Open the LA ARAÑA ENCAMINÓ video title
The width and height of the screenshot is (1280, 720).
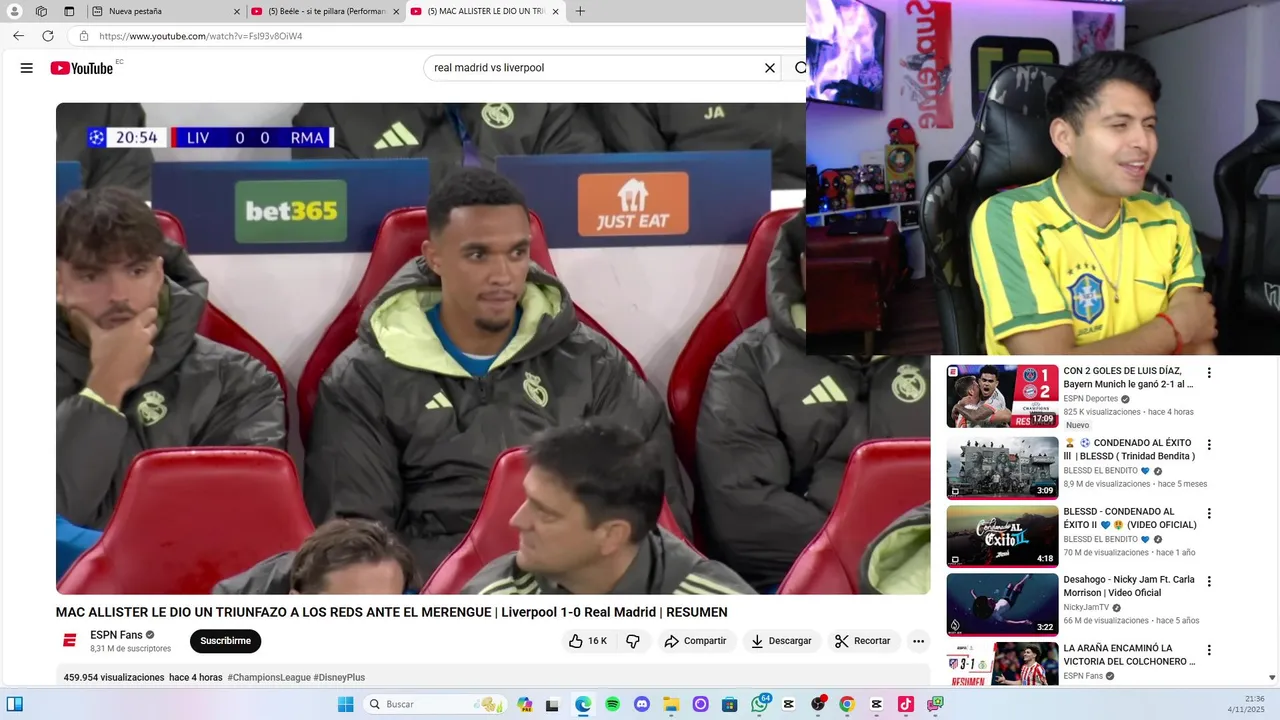[x=1129, y=655]
